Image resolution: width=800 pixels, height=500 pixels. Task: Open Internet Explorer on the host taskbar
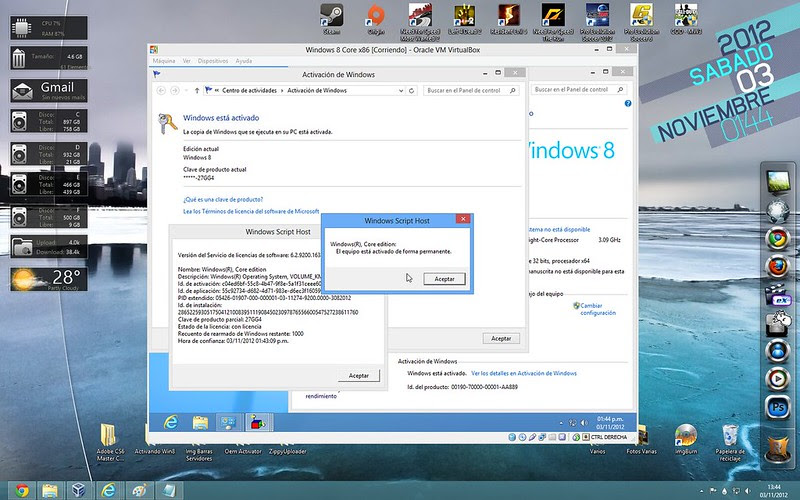[x=108, y=491]
